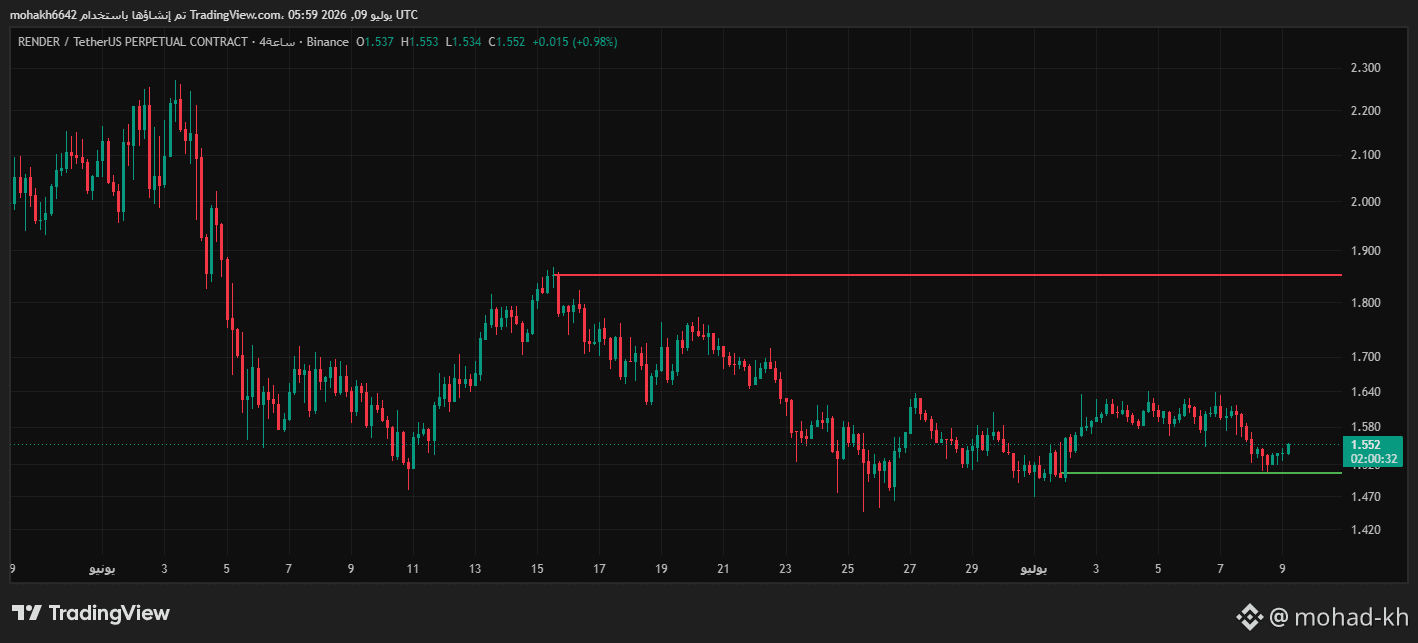Click the 2.200 price axis label
Image resolution: width=1418 pixels, height=643 pixels.
(1365, 110)
